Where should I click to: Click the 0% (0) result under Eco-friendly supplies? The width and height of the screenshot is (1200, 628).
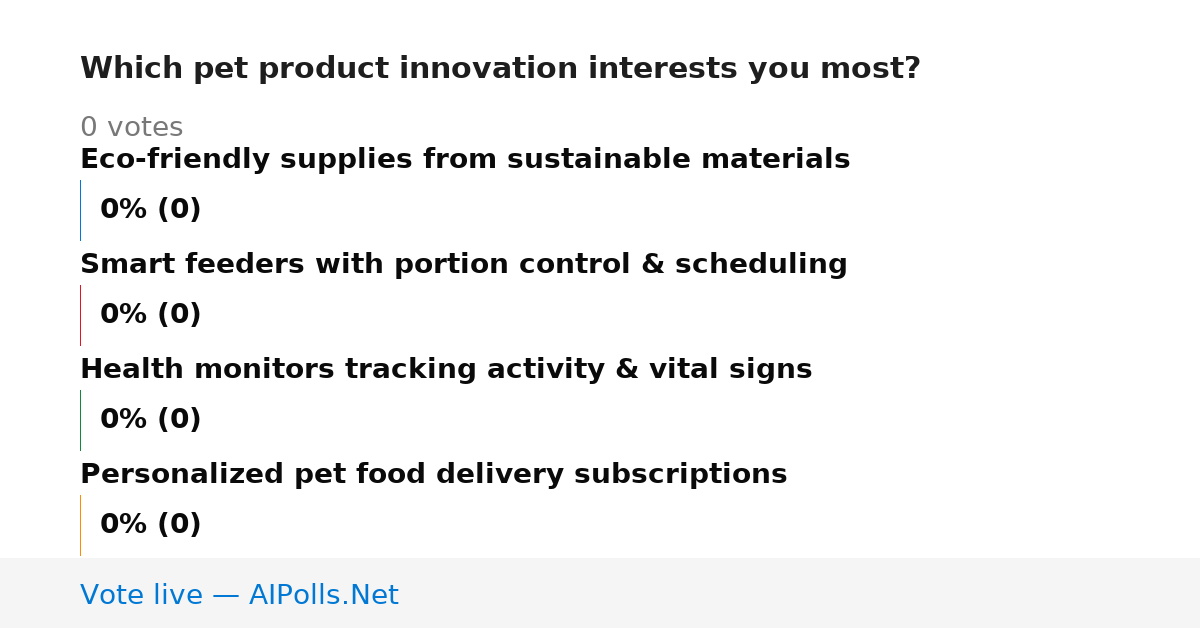click(150, 210)
